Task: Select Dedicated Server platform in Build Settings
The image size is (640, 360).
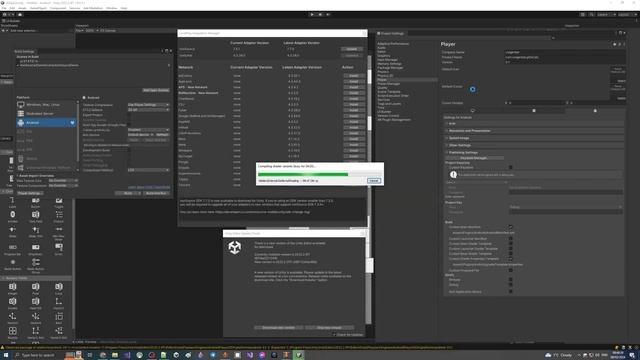Action: (x=46, y=113)
